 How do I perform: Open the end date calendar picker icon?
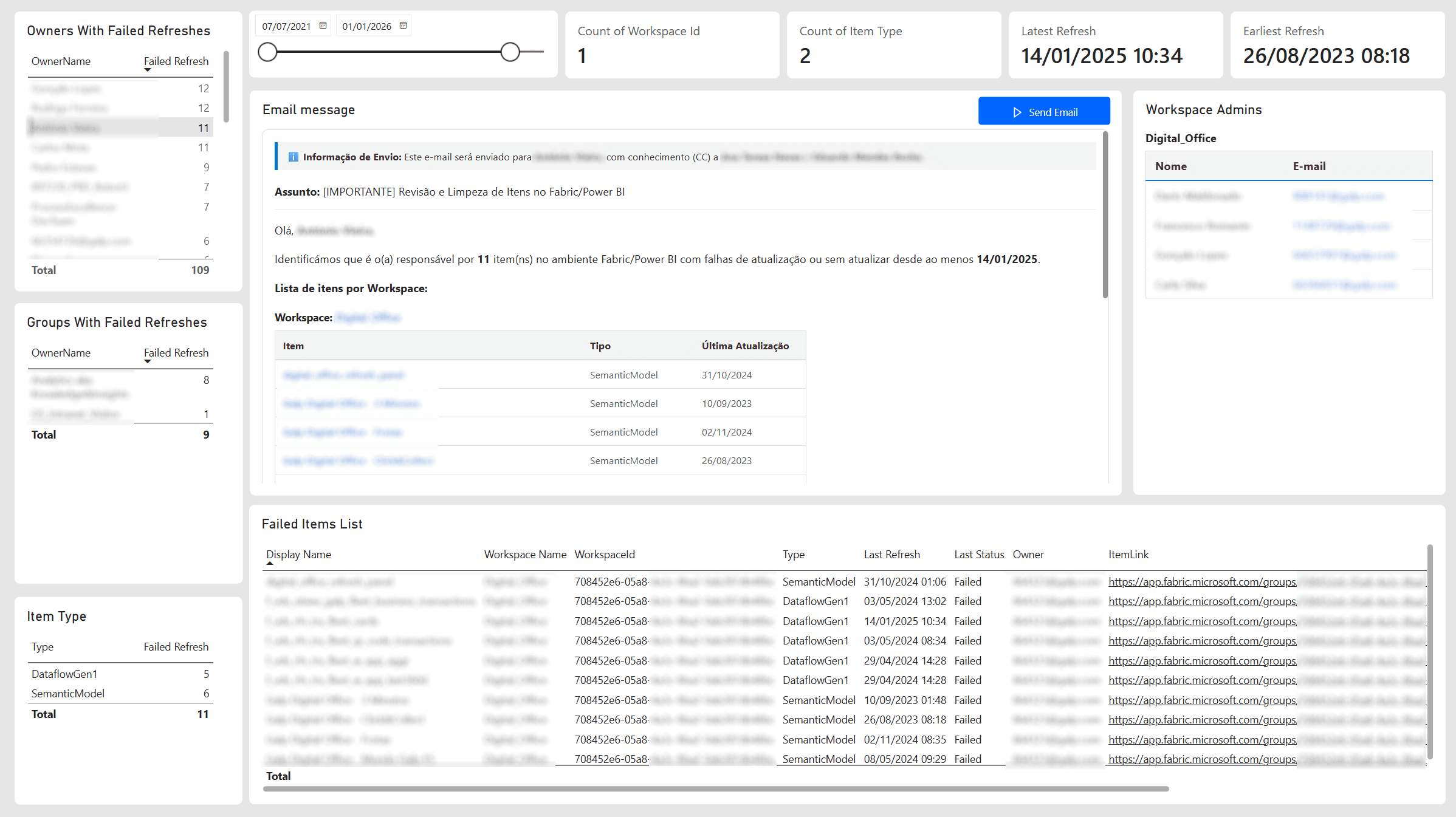[403, 26]
